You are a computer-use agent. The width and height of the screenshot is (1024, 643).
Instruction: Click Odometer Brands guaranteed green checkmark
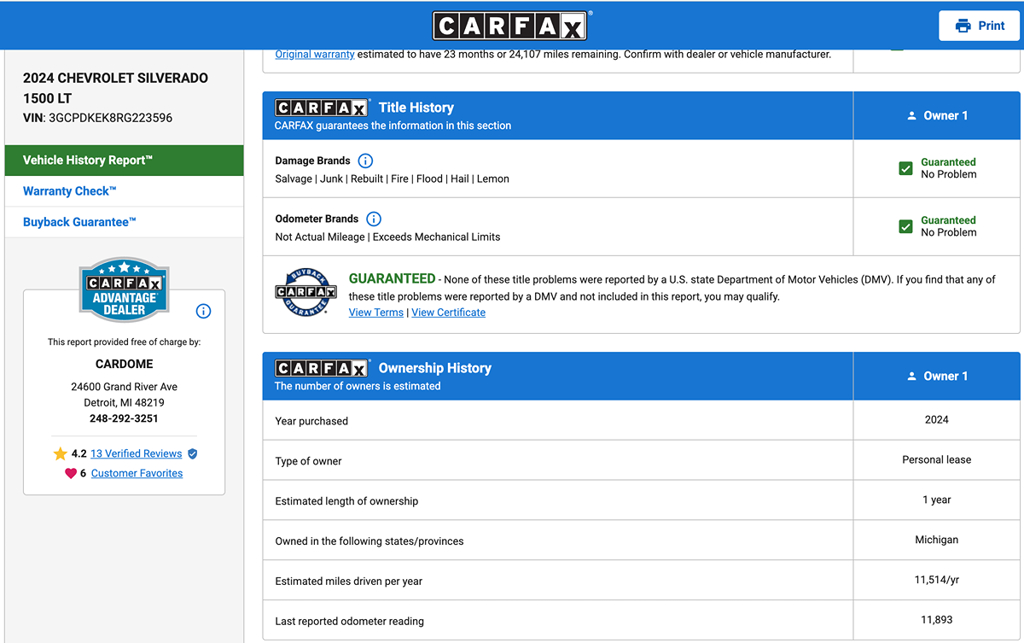pyautogui.click(x=906, y=227)
